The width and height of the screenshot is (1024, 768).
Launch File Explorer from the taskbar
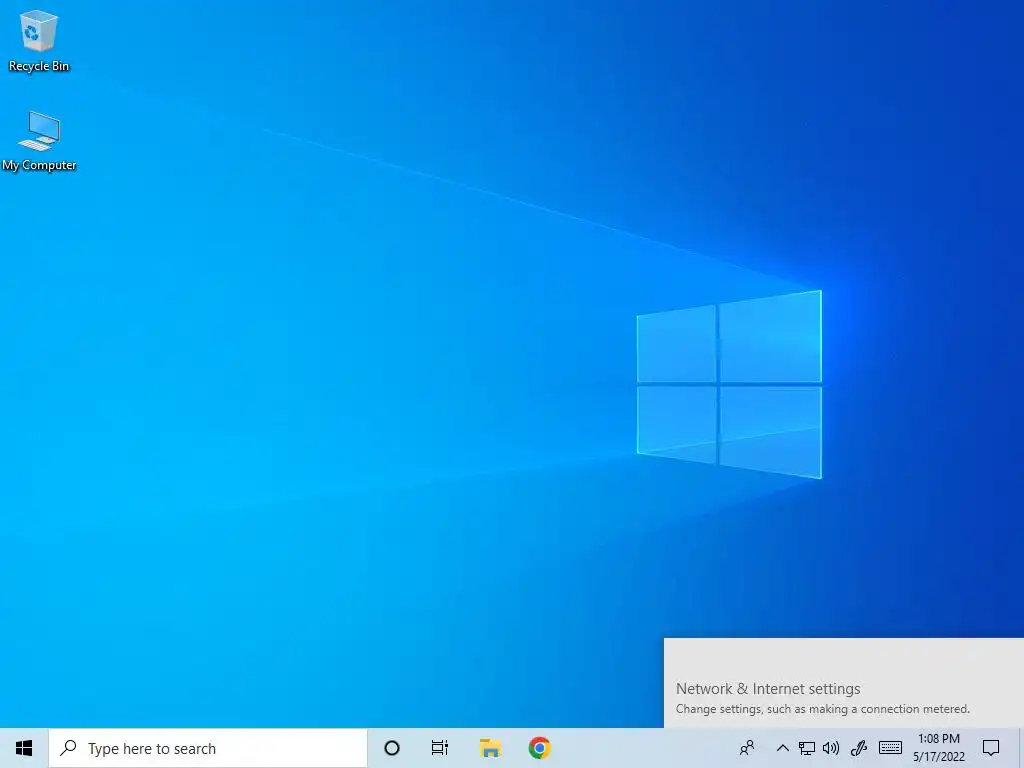[490, 748]
